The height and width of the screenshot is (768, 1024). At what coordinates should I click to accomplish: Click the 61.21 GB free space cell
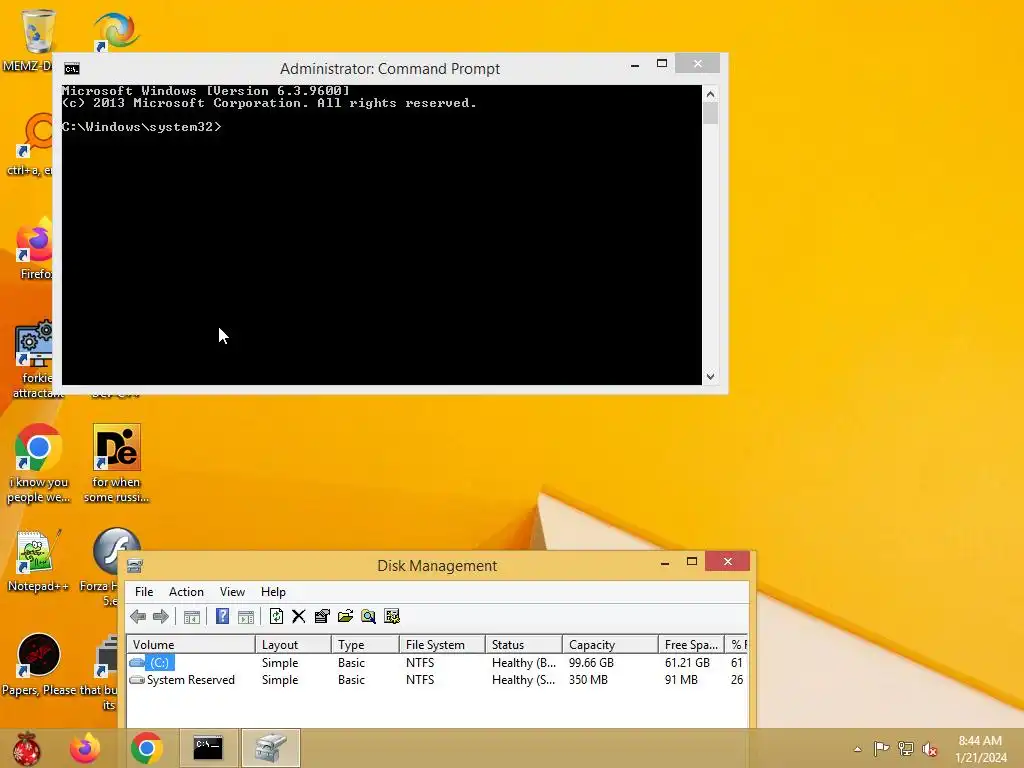click(x=687, y=663)
